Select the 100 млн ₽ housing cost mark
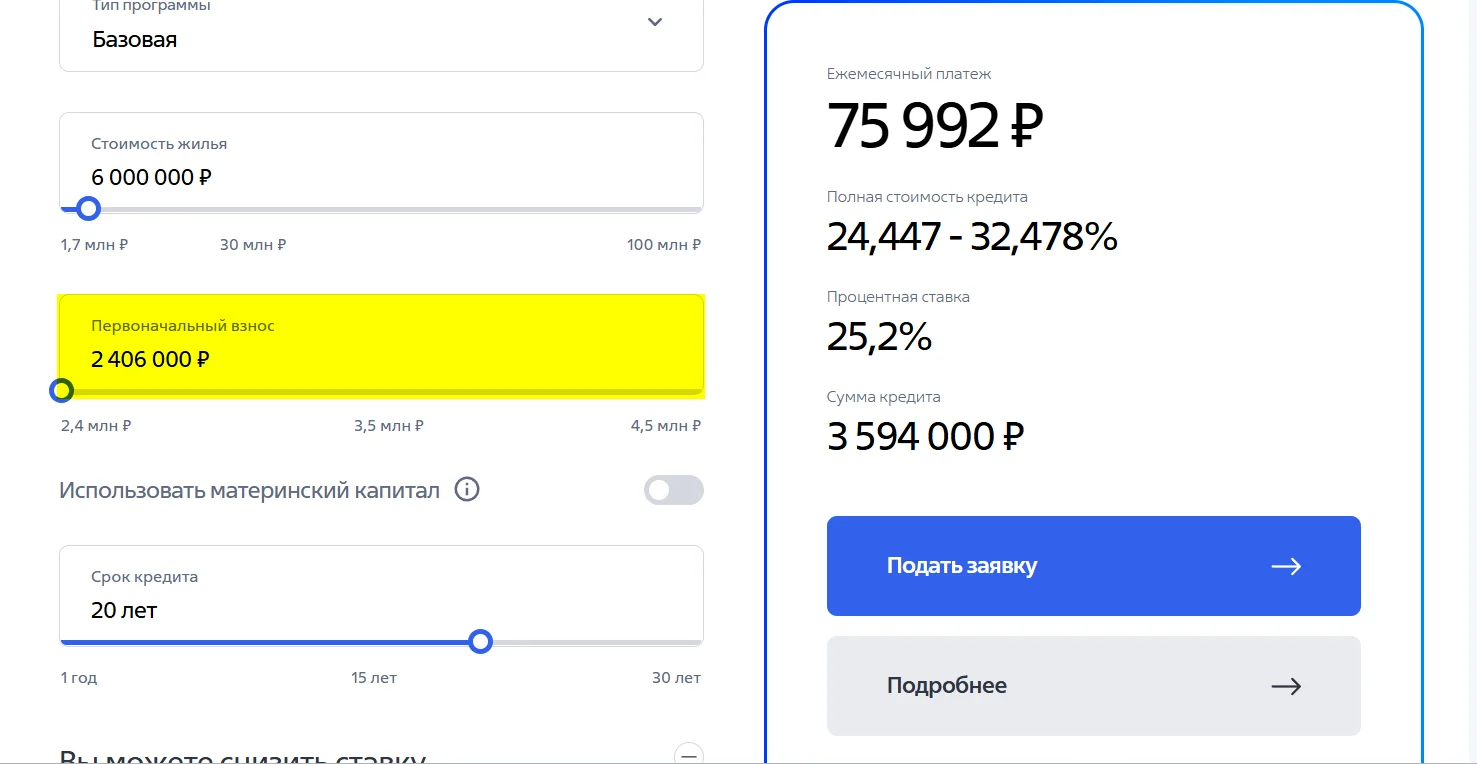 664,245
